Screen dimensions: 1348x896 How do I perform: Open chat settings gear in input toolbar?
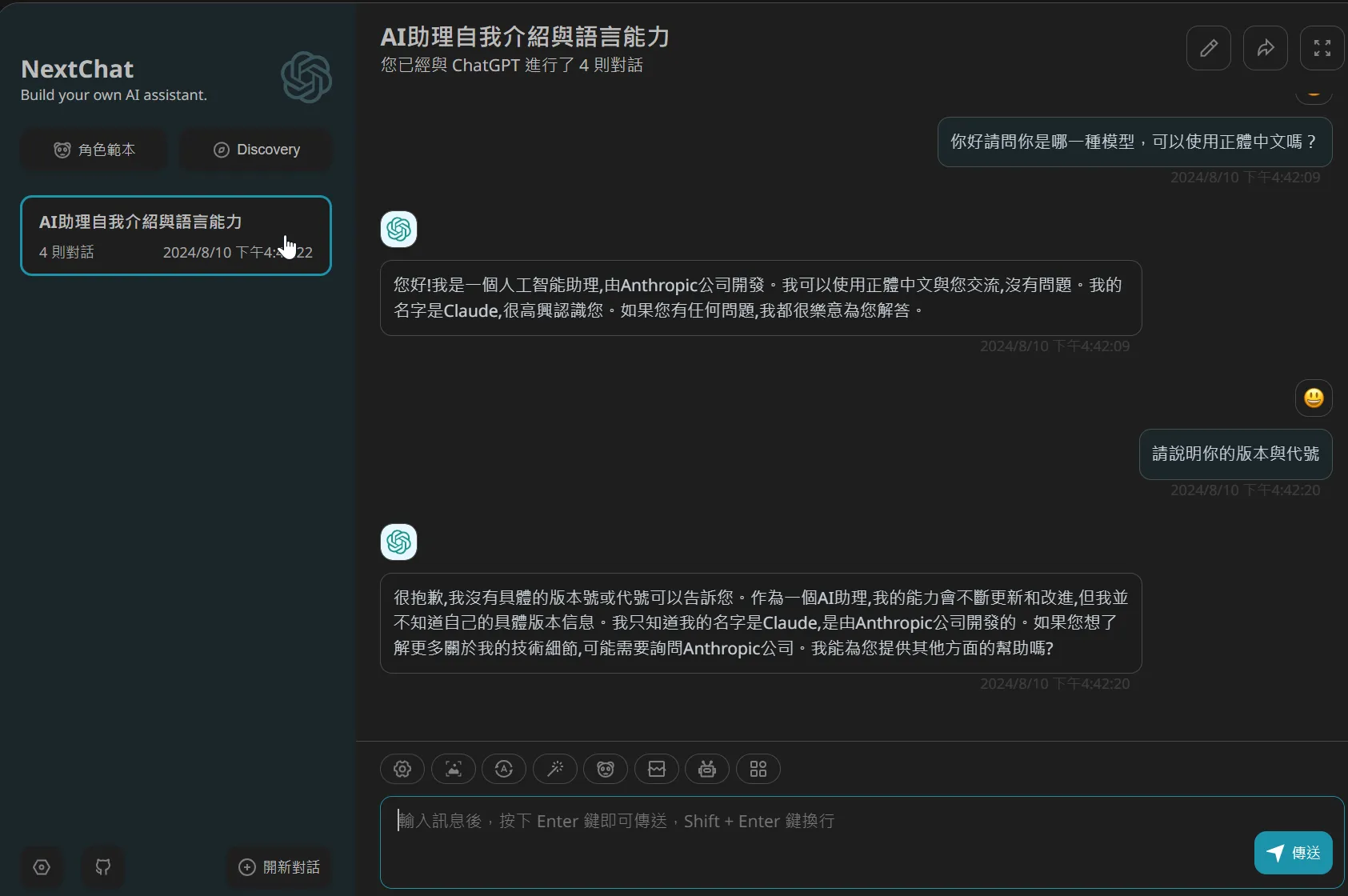(x=402, y=769)
